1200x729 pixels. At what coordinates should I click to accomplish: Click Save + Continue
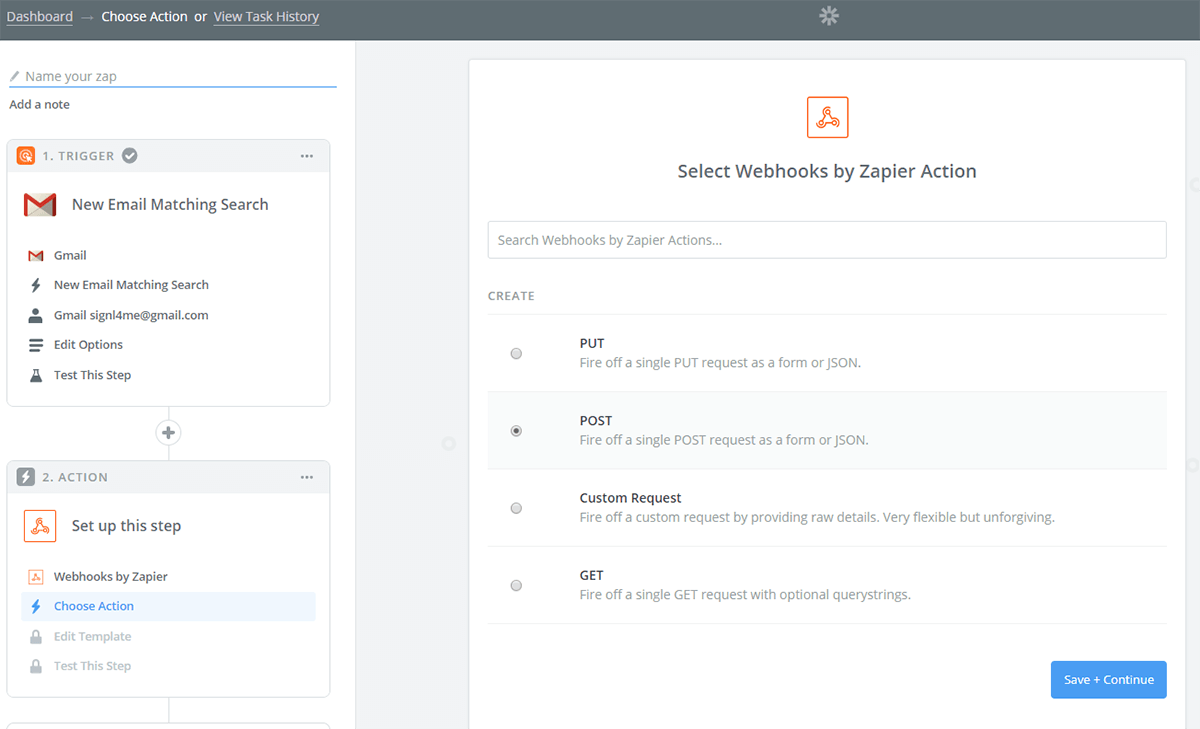pos(1108,680)
